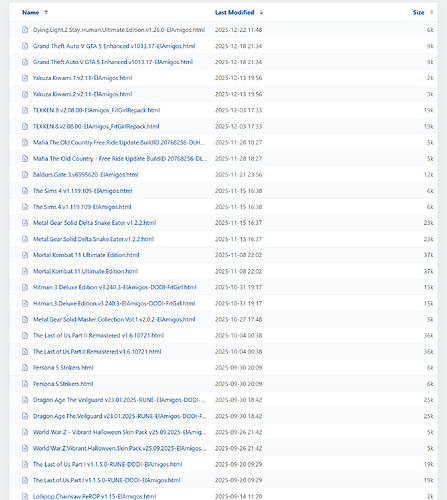Click file icon next to Baldurs.Gate.3 entry
Image resolution: width=447 pixels, height=500 pixels.
(x=25, y=175)
